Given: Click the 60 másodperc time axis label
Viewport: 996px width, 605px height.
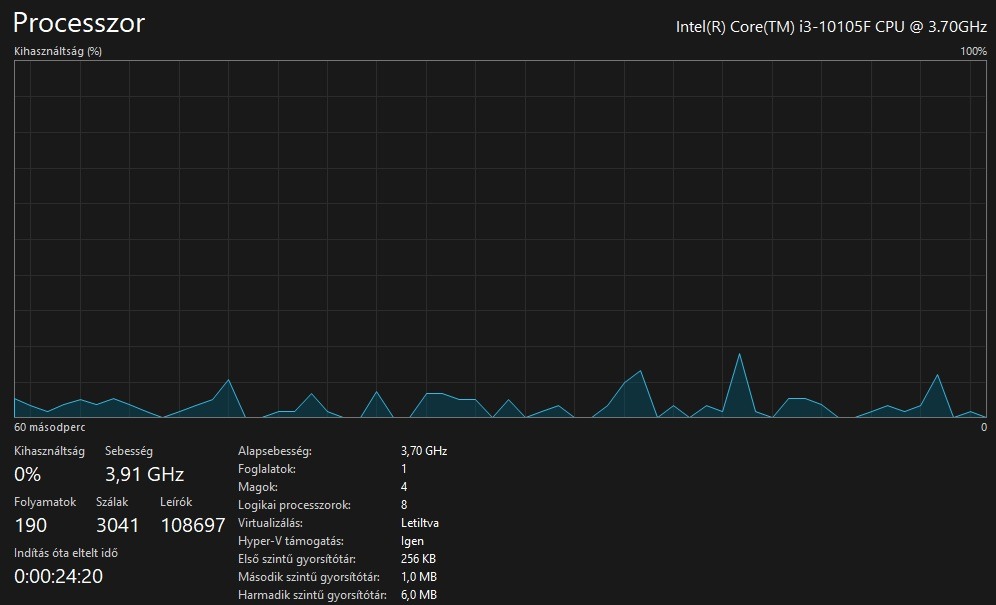Looking at the screenshot, I should tap(50, 427).
